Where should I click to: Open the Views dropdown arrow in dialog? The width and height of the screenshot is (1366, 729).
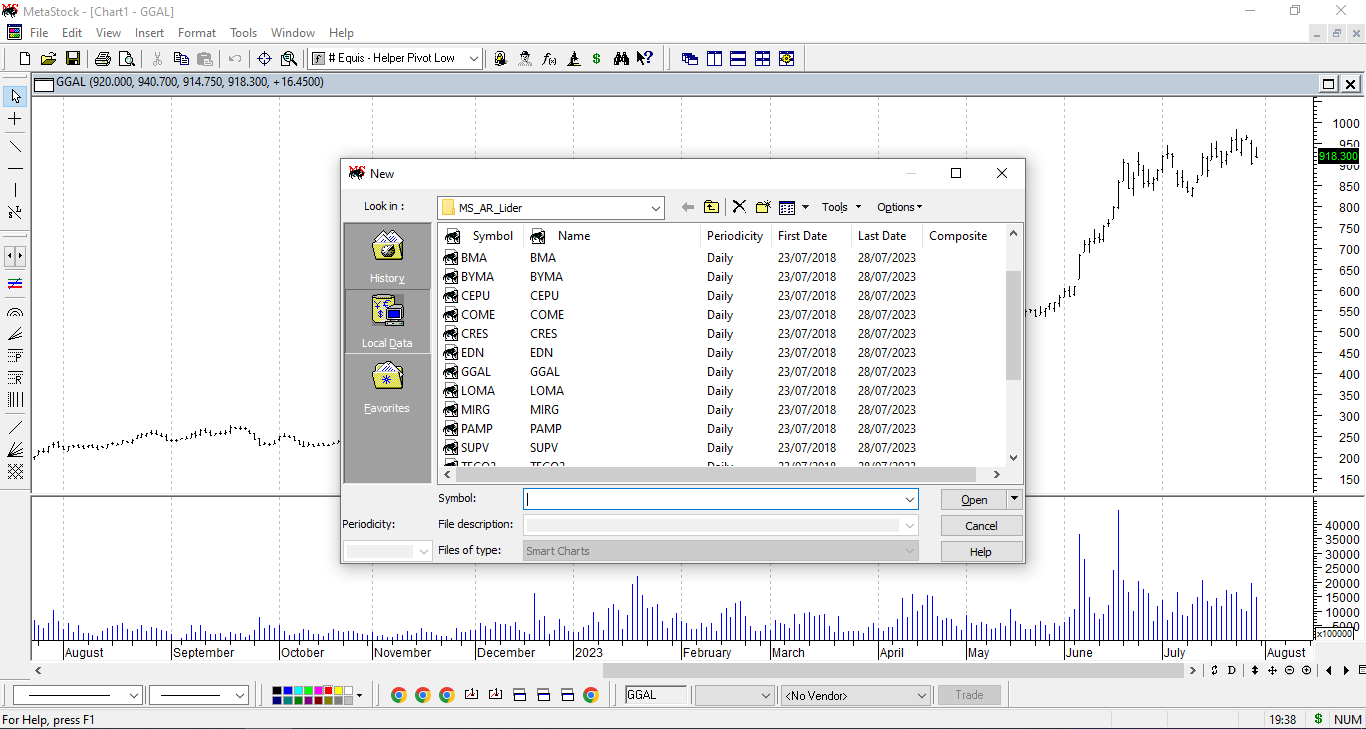pyautogui.click(x=805, y=208)
